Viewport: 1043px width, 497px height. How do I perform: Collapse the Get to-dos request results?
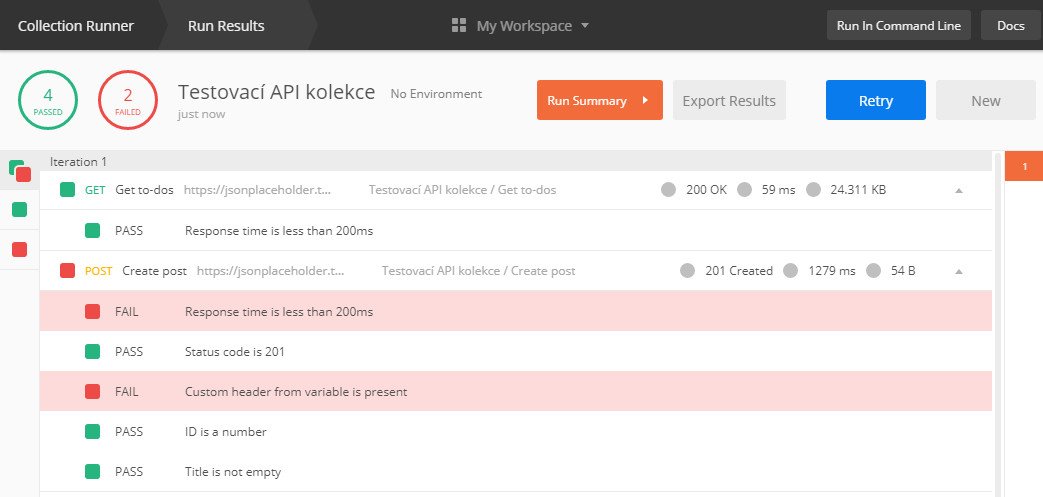tap(959, 190)
